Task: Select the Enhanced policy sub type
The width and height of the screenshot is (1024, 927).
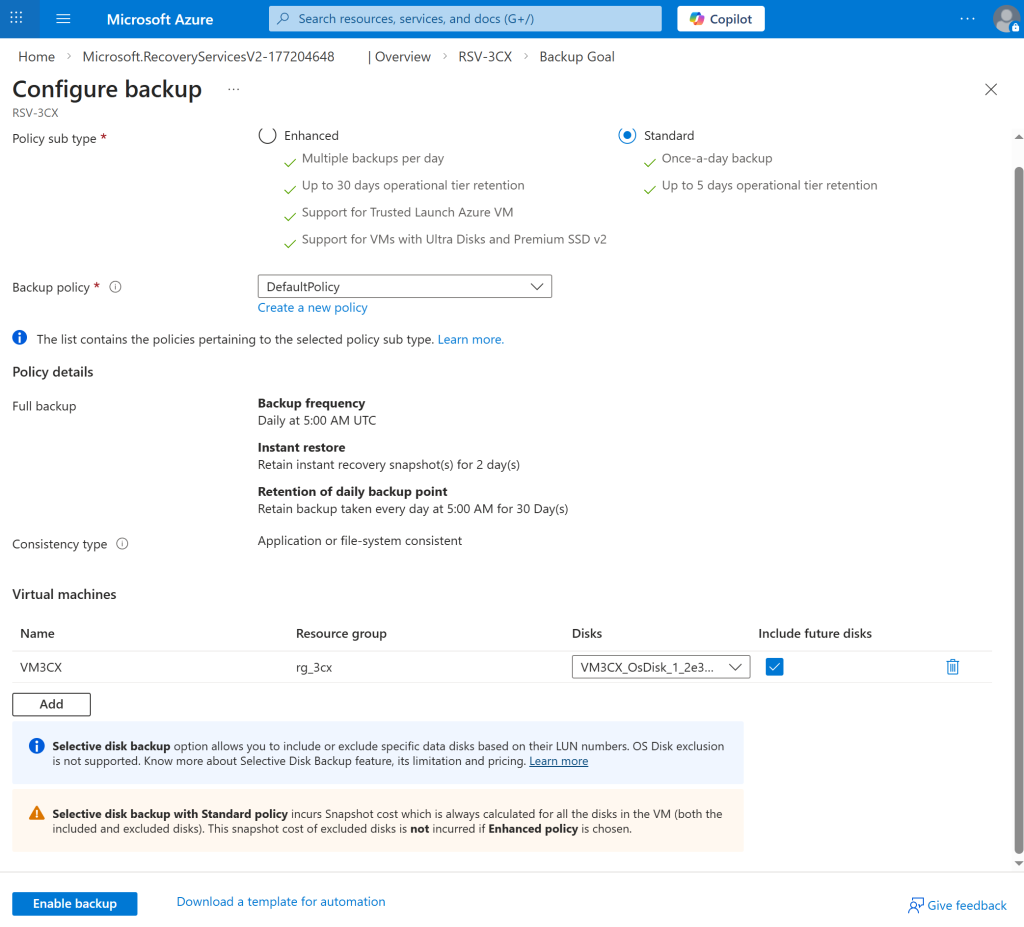Action: click(267, 136)
